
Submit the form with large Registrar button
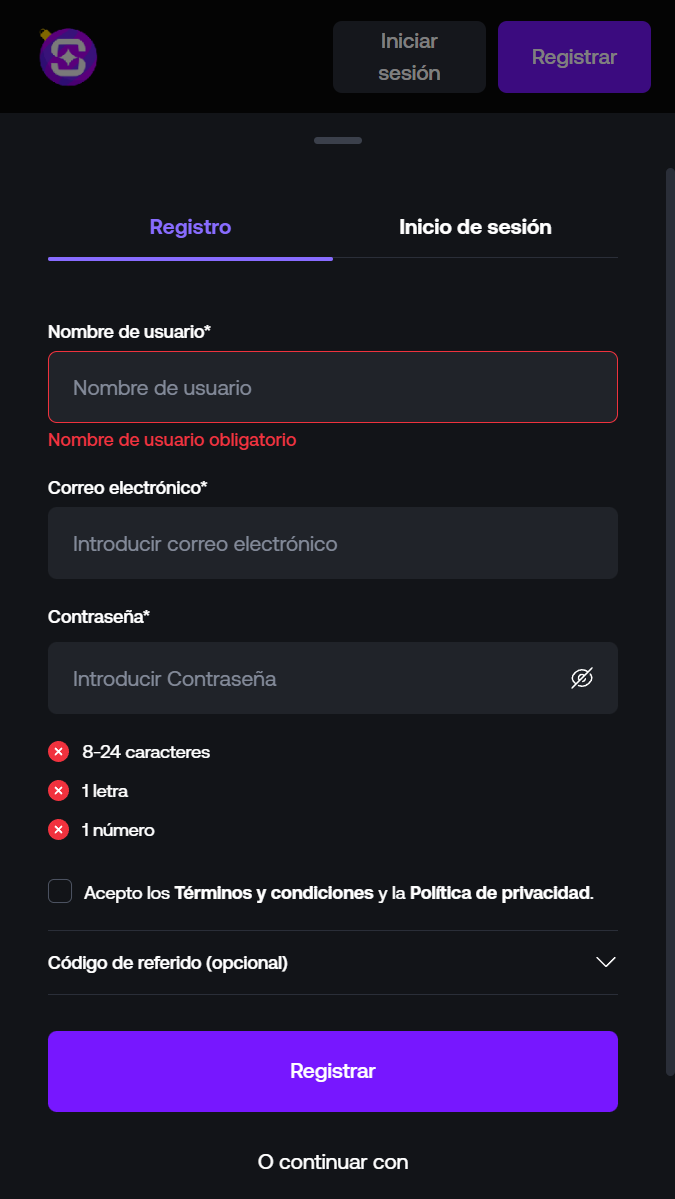[x=333, y=1071]
